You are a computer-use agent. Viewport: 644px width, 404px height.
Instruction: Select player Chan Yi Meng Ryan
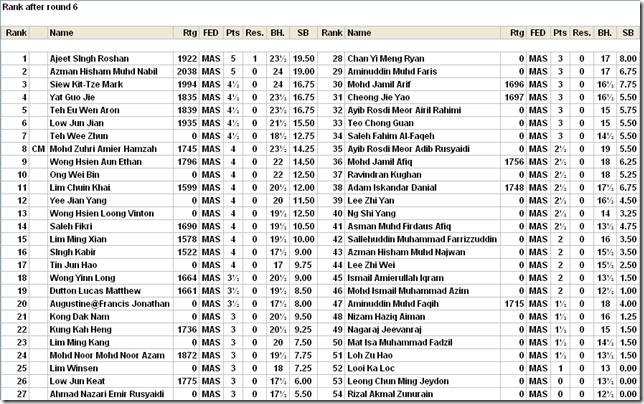[x=386, y=59]
